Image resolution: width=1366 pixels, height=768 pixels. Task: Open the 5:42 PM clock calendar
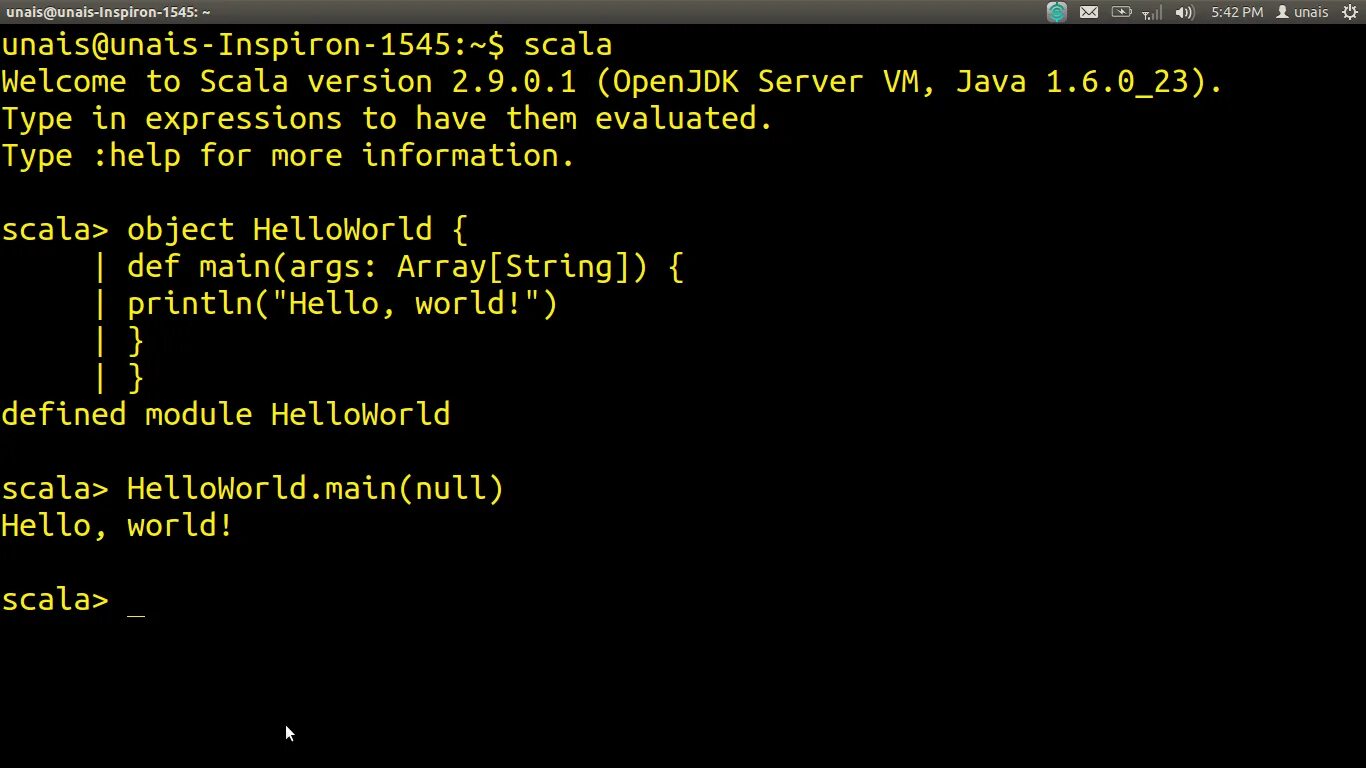pyautogui.click(x=1236, y=12)
